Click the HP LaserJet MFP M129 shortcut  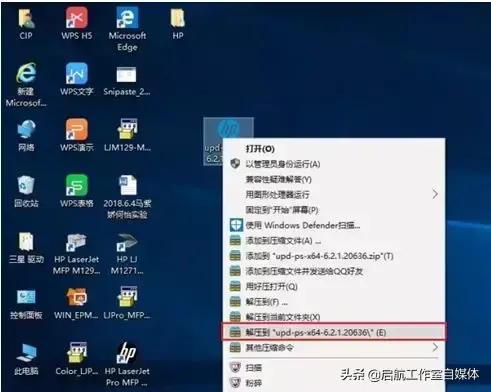77,253
